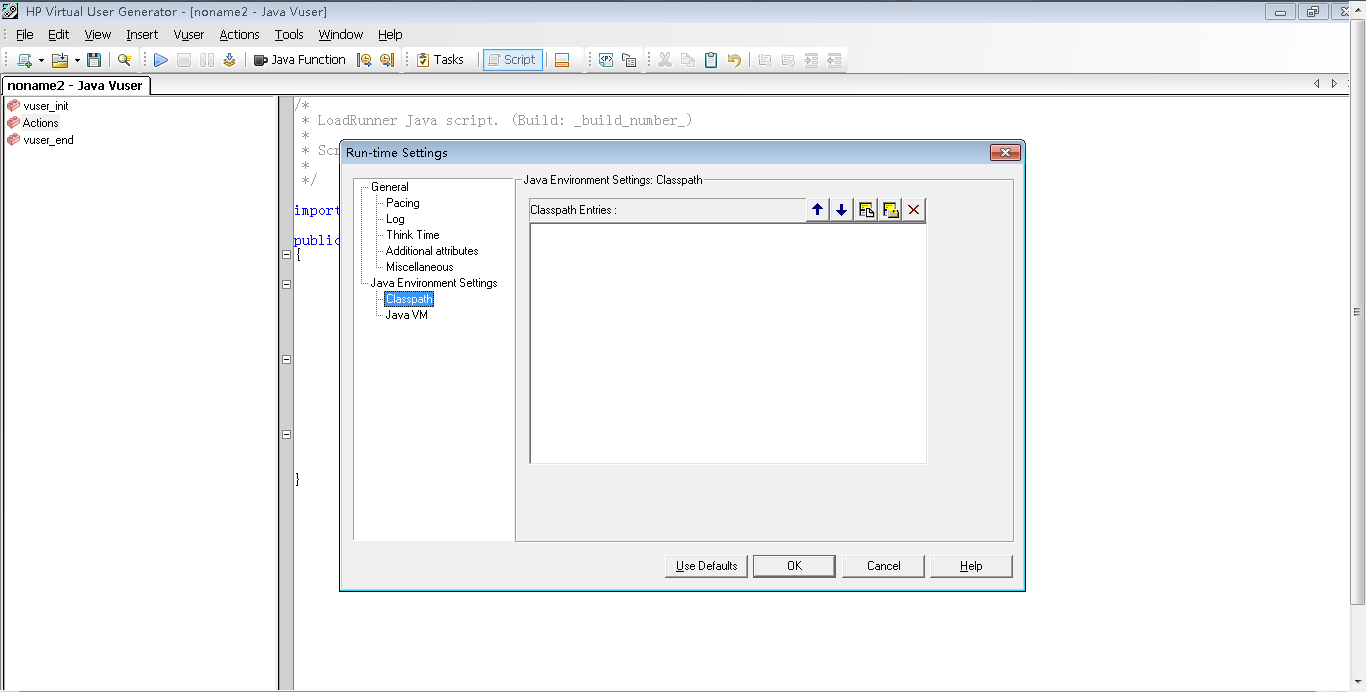
Task: Close the Run-time Settings dialog
Action: [x=1004, y=153]
